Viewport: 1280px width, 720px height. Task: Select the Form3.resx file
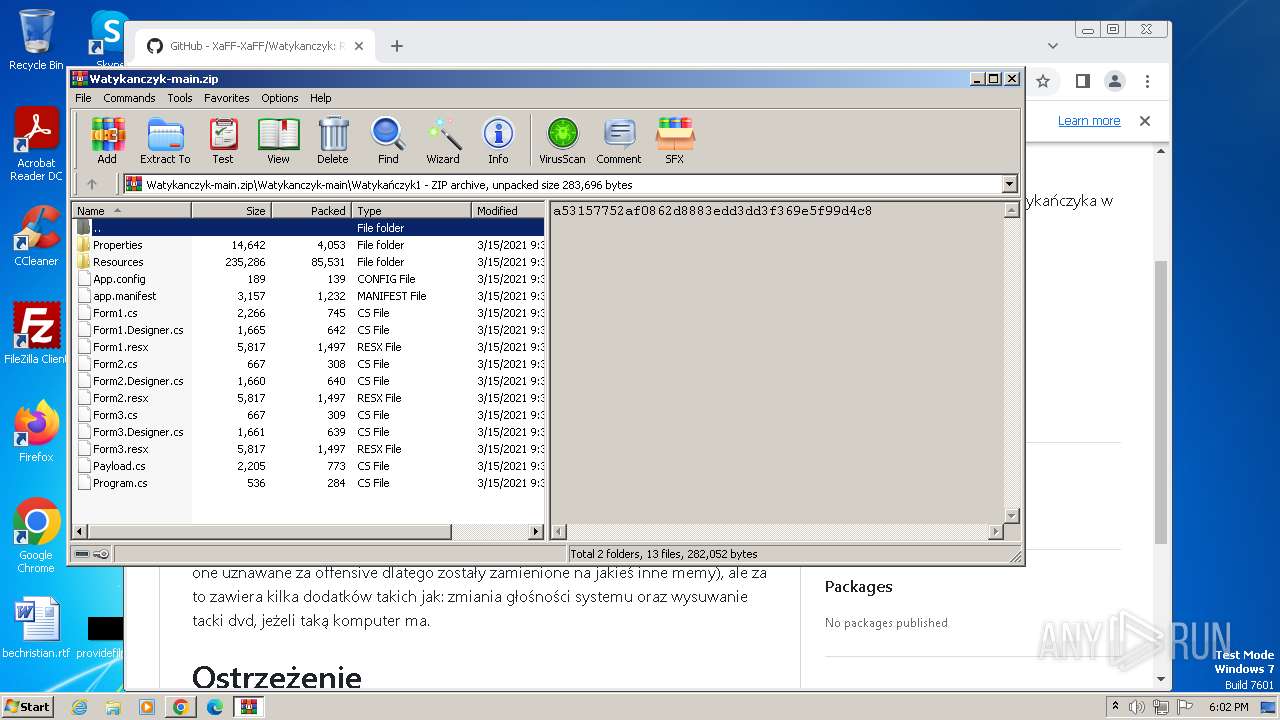(x=308, y=449)
